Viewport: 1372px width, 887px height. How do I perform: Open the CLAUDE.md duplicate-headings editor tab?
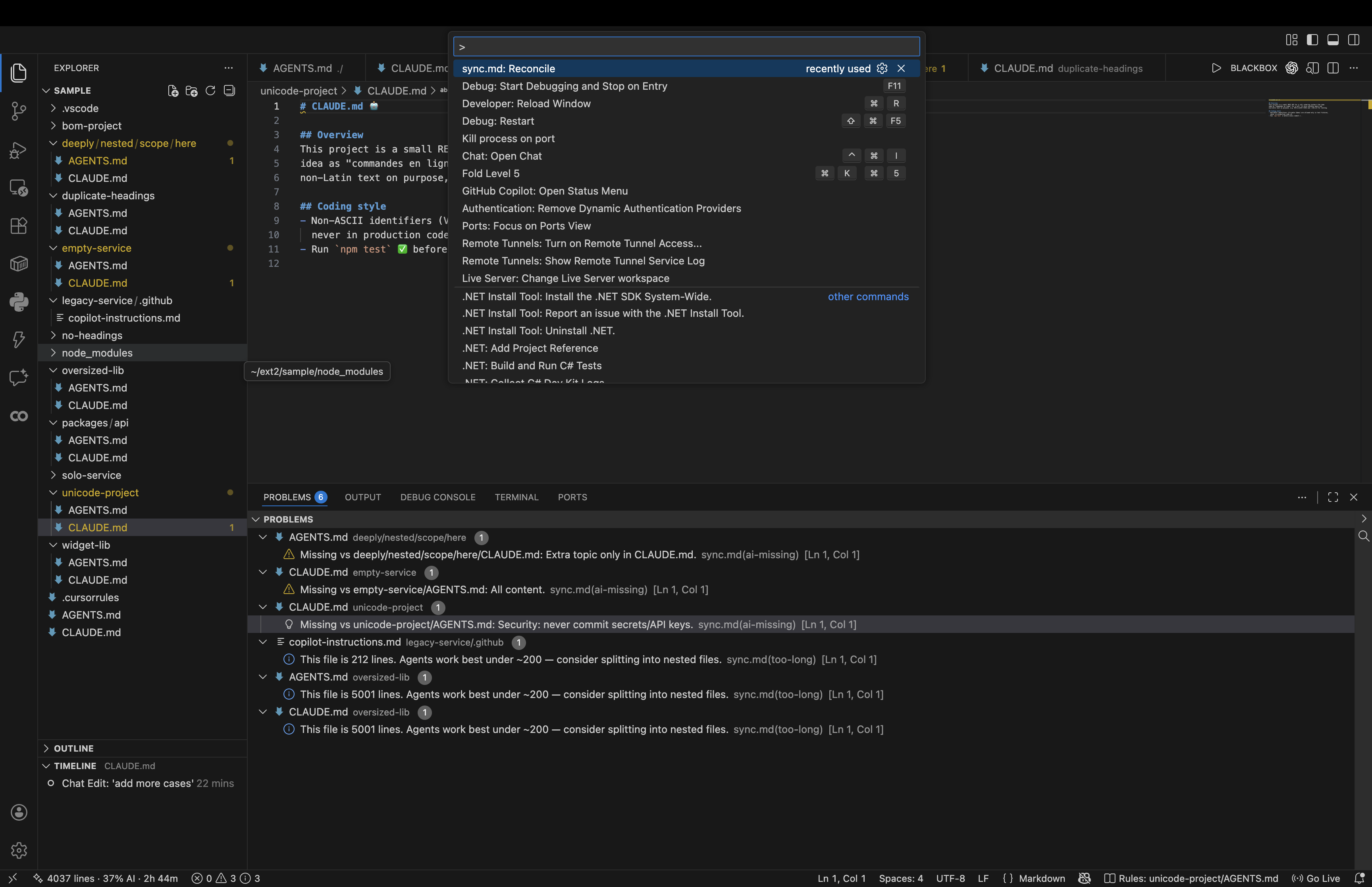1066,68
